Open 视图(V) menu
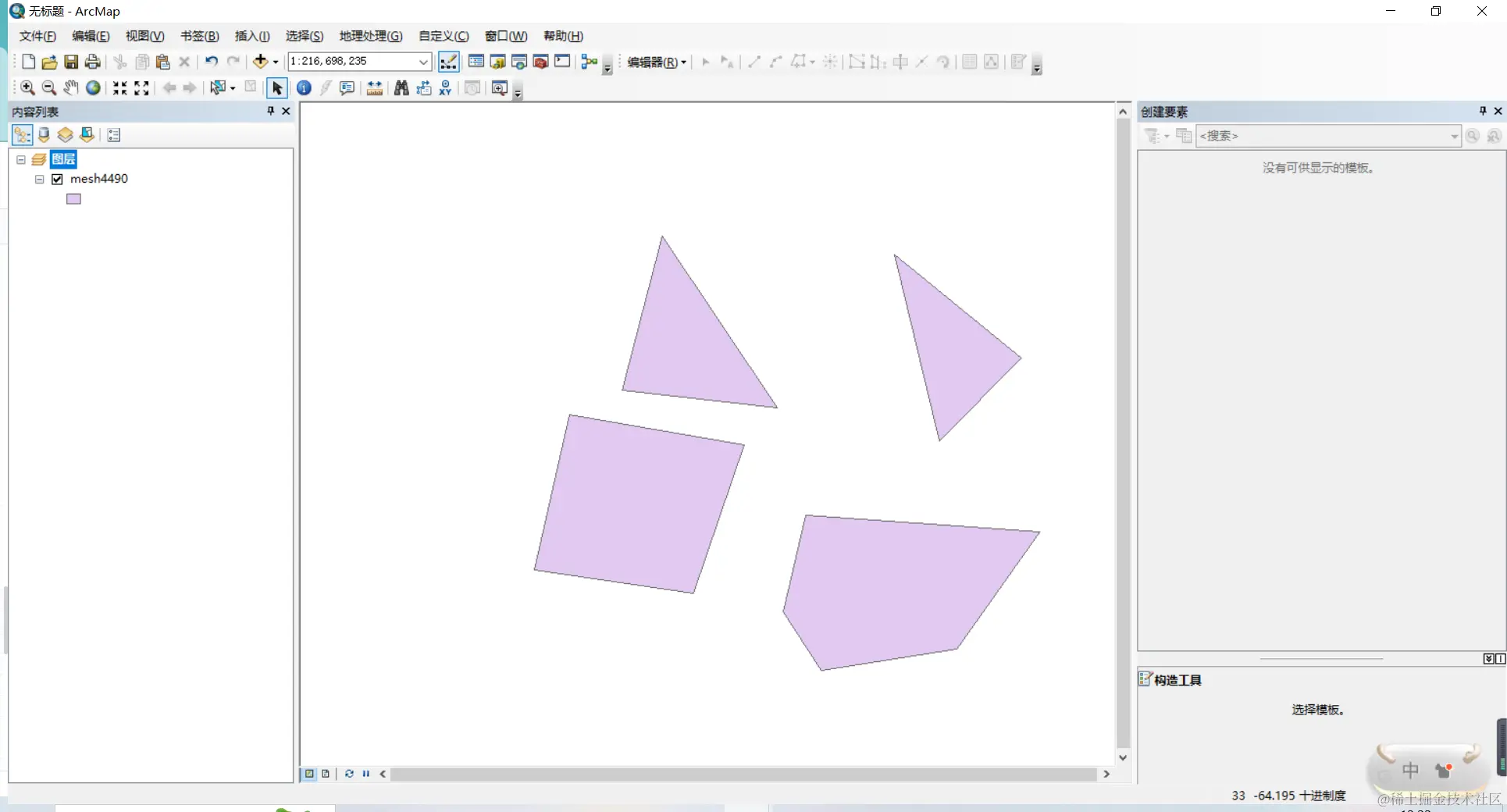 (144, 36)
